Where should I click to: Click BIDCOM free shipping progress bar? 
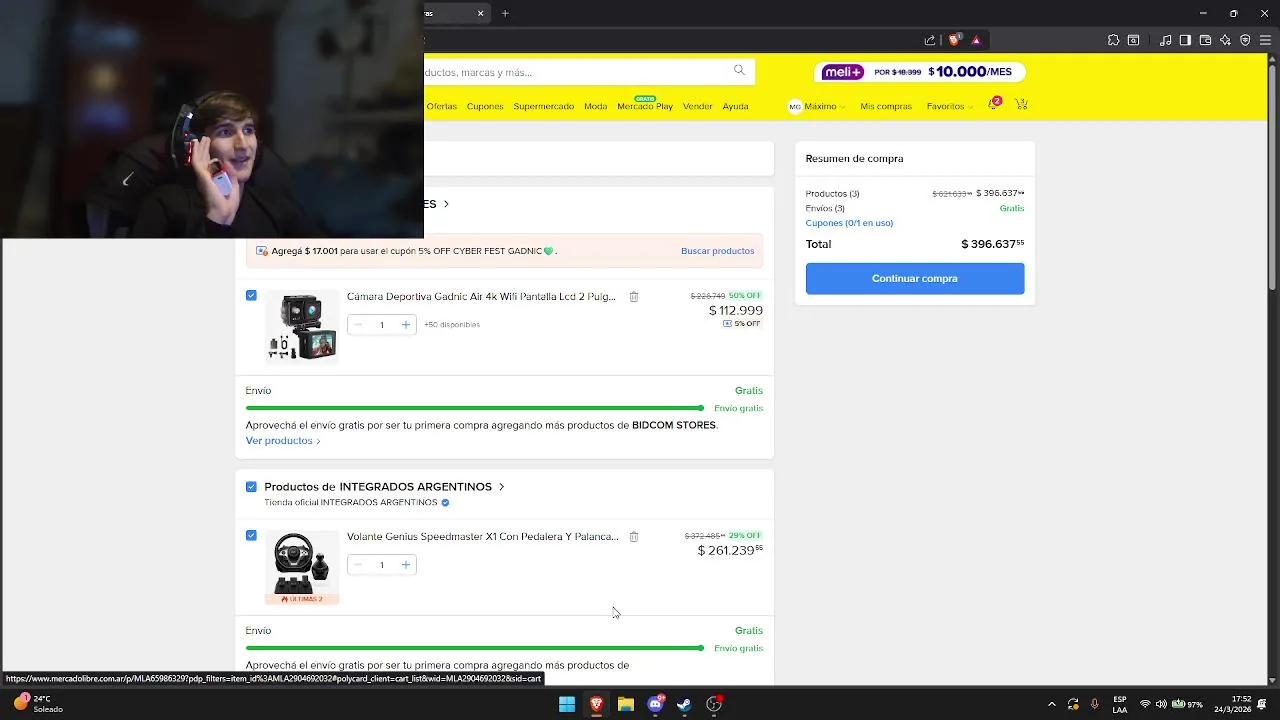[475, 408]
